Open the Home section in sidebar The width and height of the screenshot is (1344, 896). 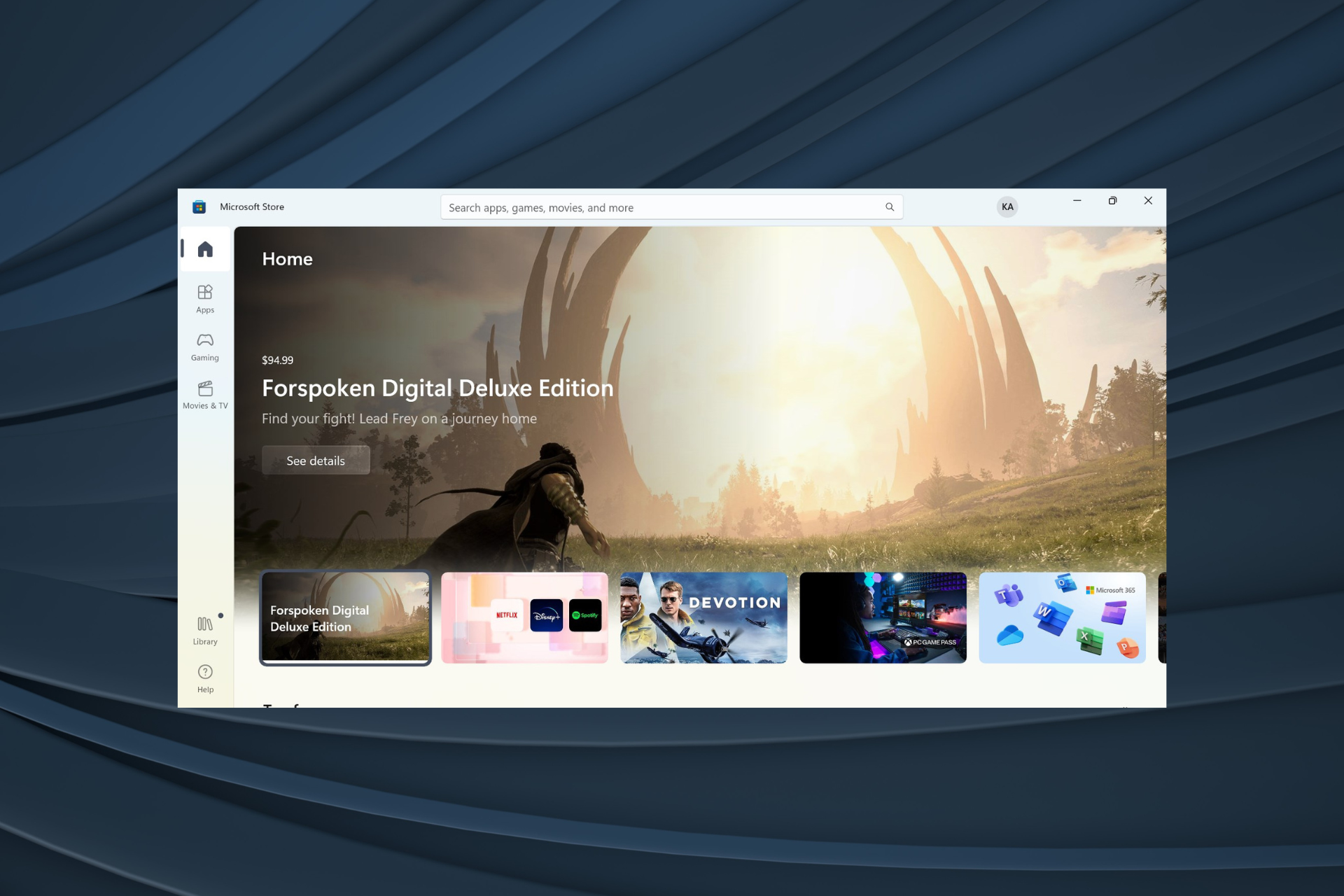coord(205,249)
